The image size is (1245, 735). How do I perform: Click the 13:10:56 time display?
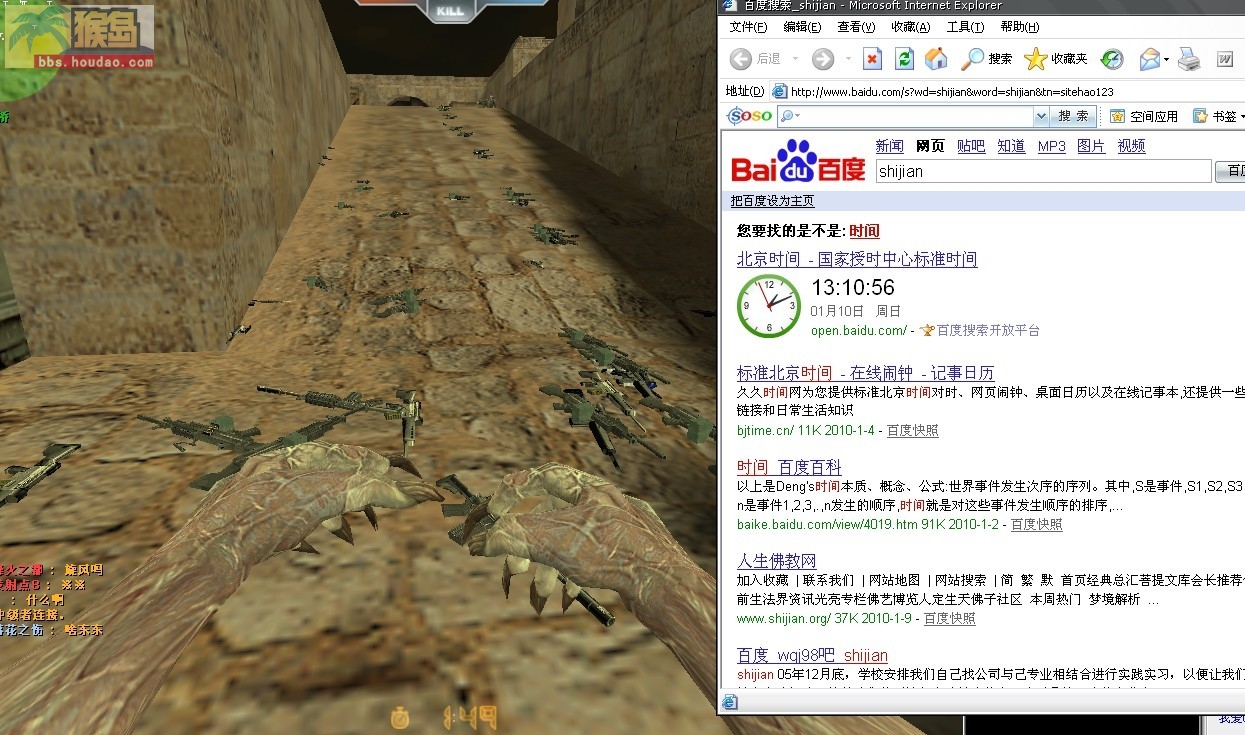pyautogui.click(x=853, y=289)
